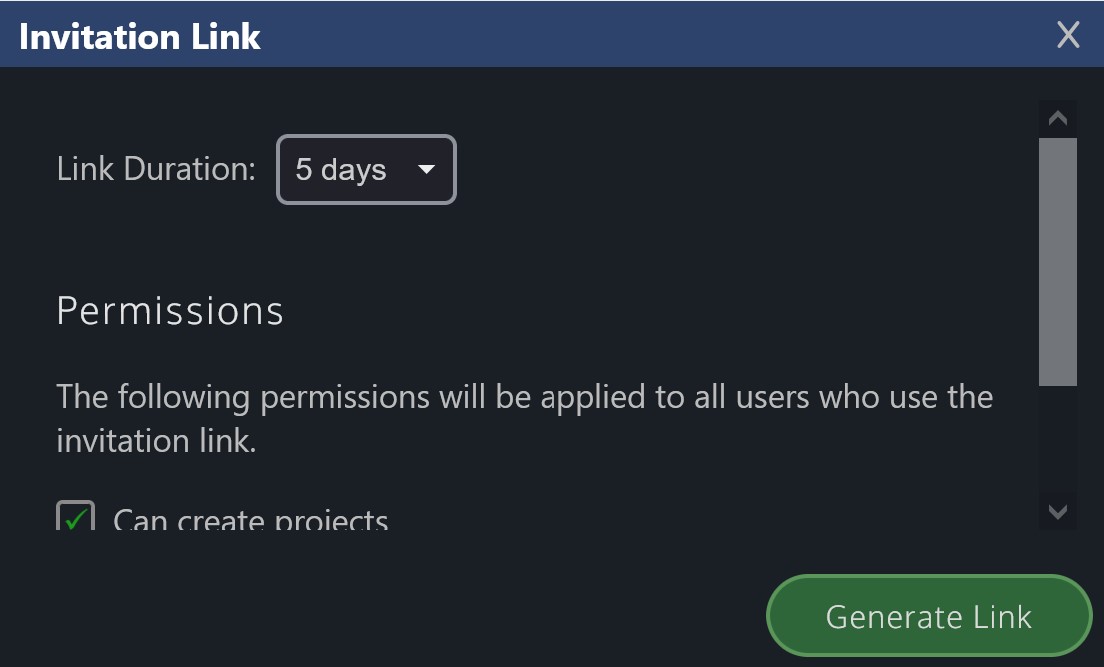This screenshot has height=667, width=1104.
Task: Click the "Invitation Link" dialog title
Action: tap(140, 37)
